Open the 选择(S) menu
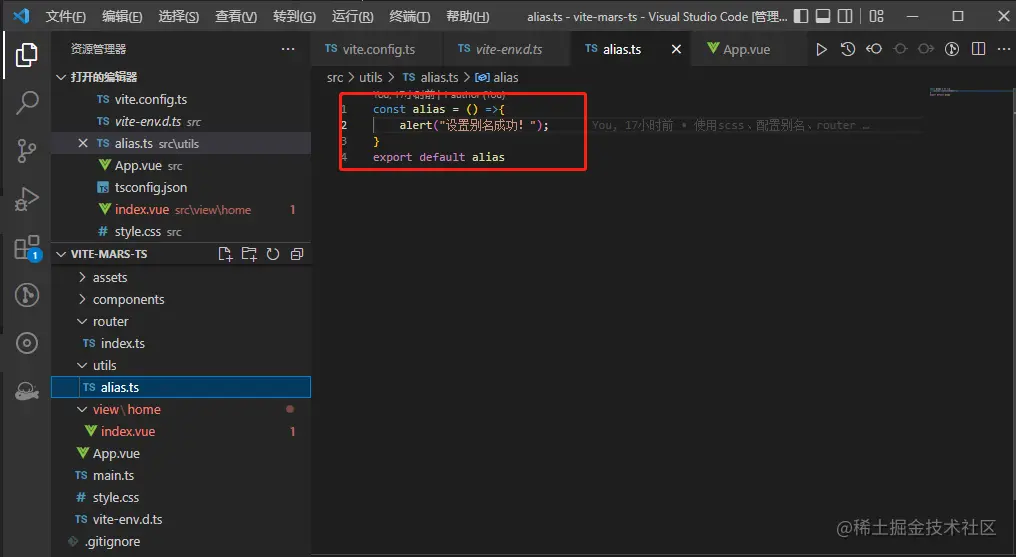 (179, 16)
